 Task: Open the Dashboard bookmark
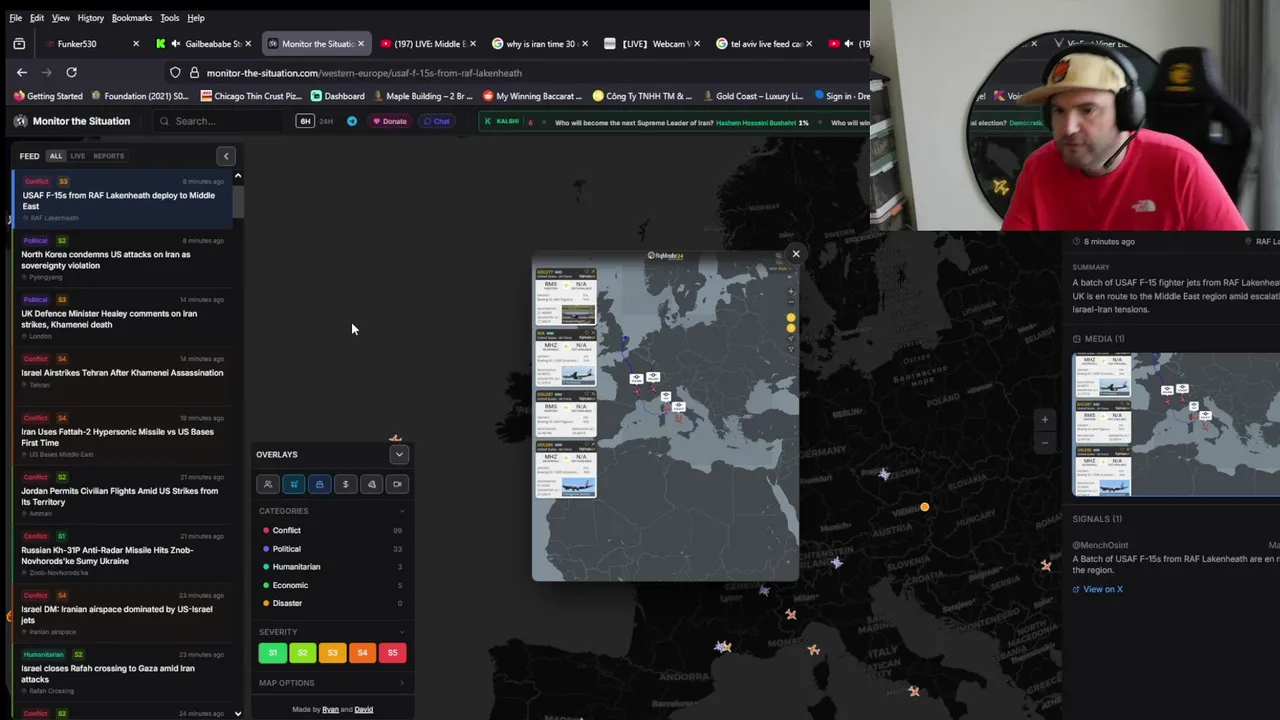(x=337, y=96)
